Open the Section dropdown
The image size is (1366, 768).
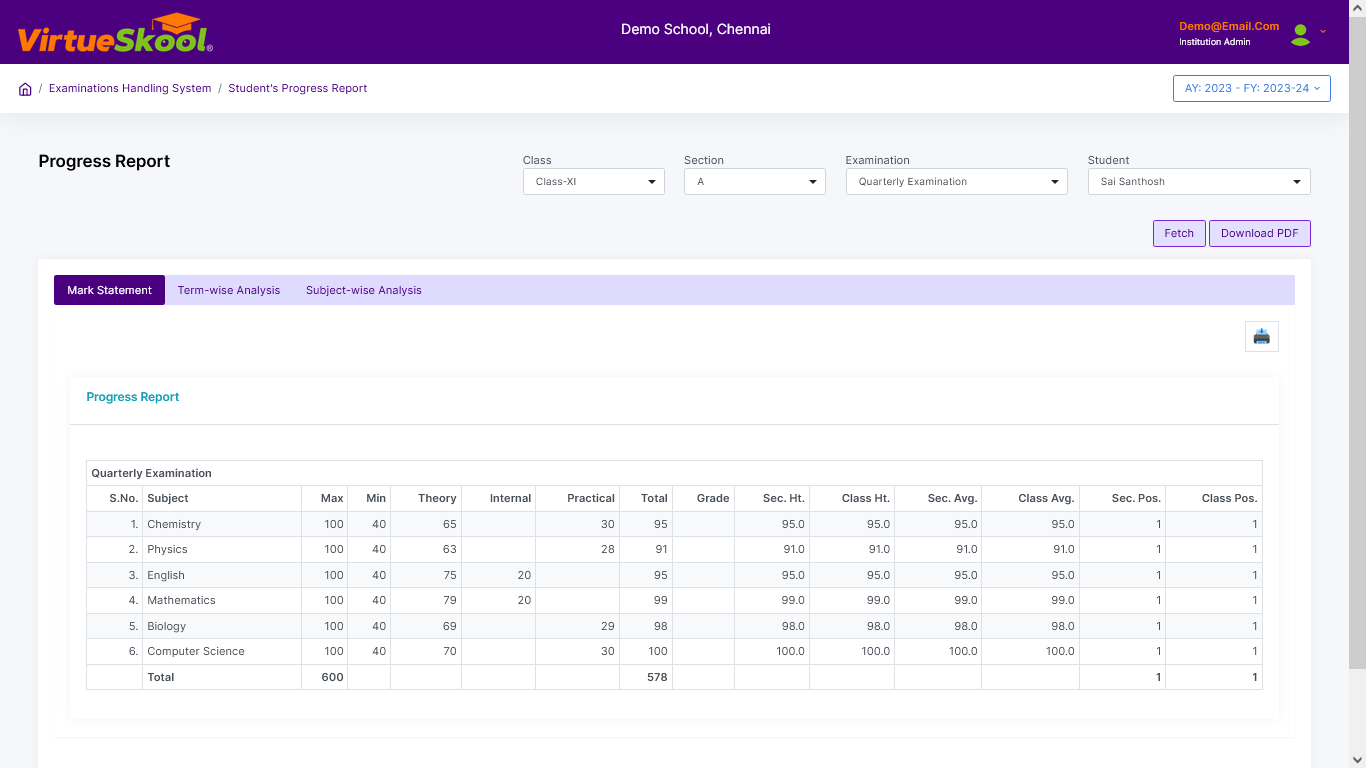click(x=755, y=181)
